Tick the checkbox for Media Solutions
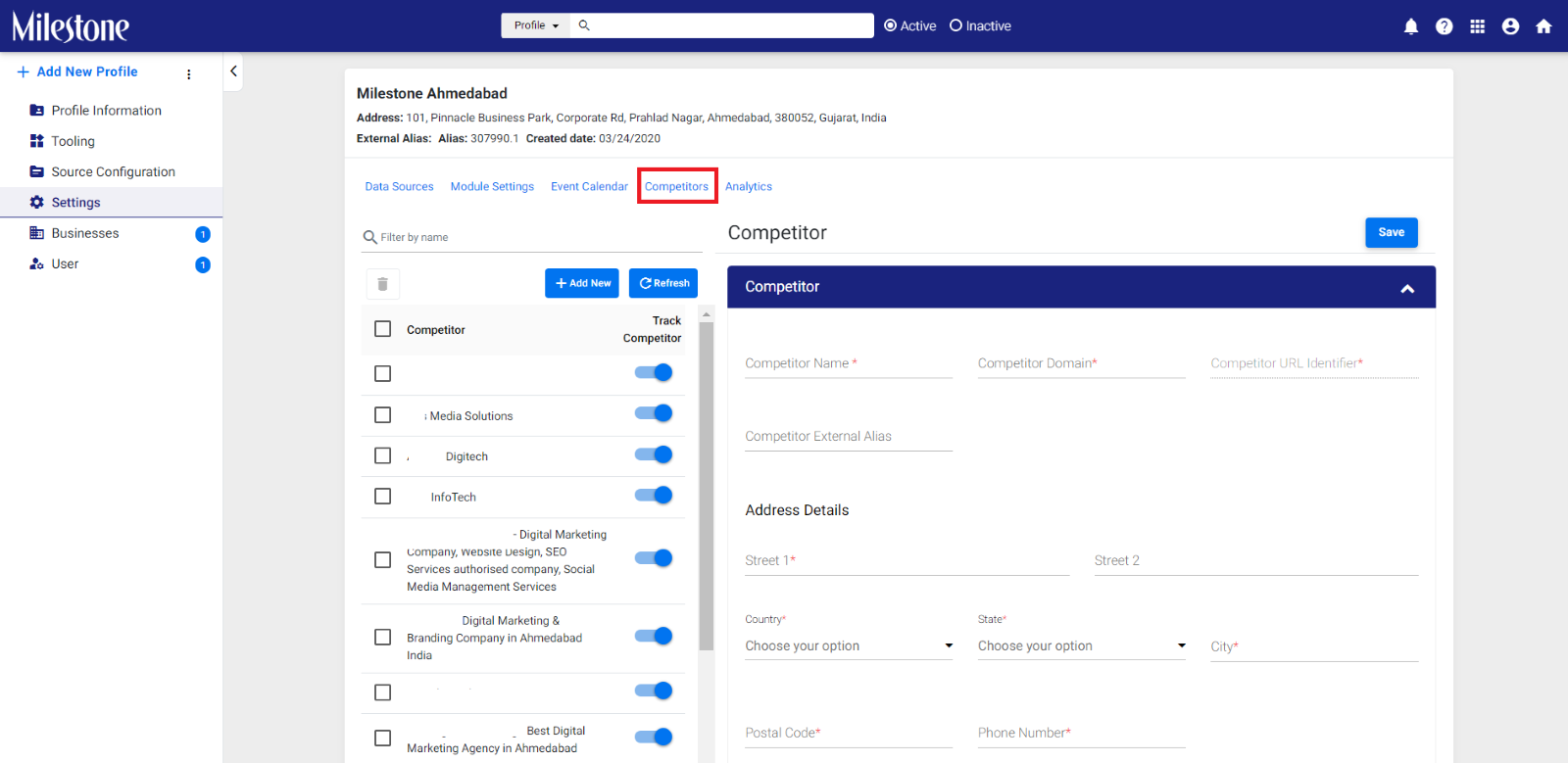The width and height of the screenshot is (1568, 763). (x=383, y=415)
